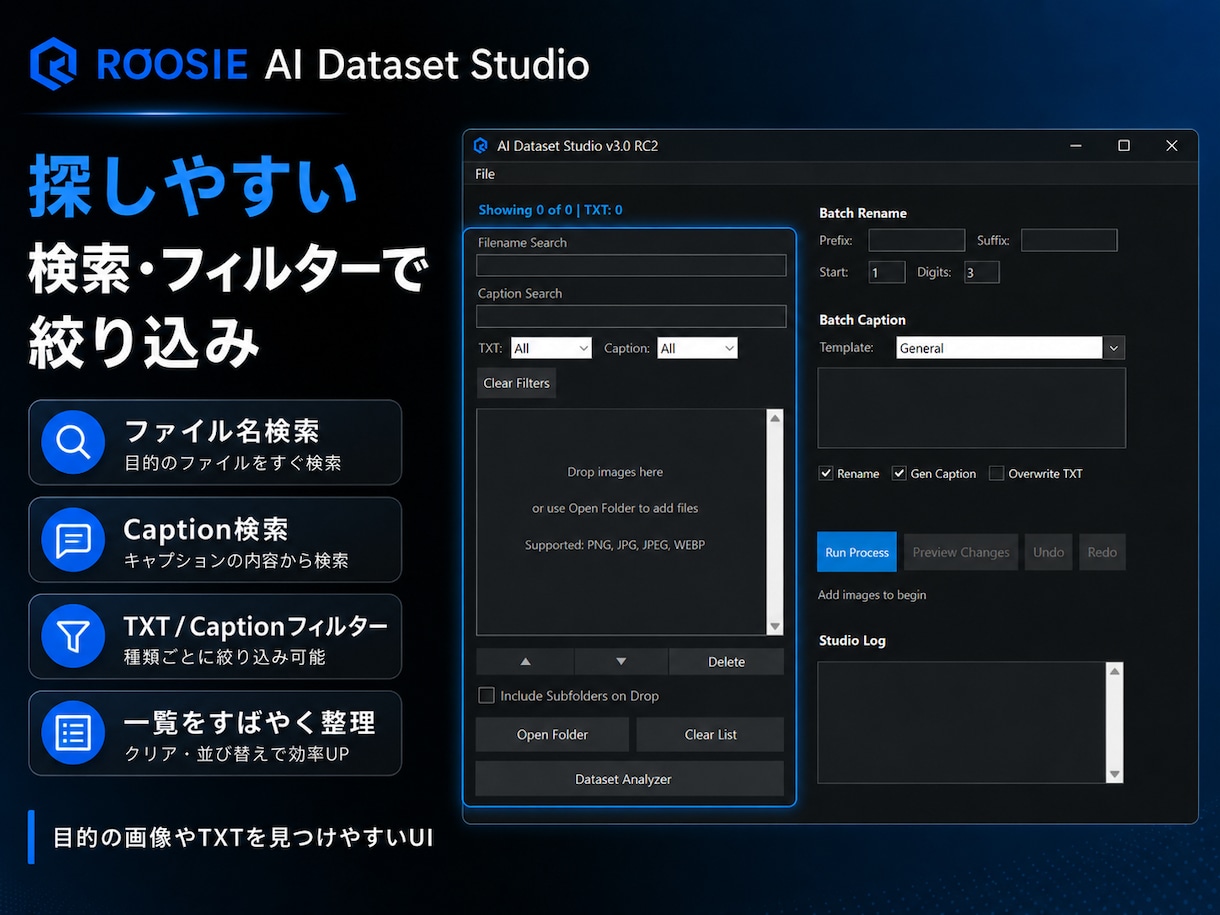Click the Undo button
The image size is (1220, 915).
pyautogui.click(x=1048, y=552)
